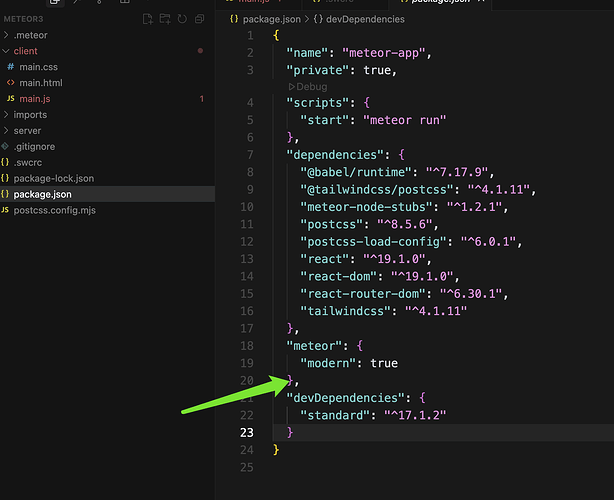Click devDependencies in the breadcrumb
Viewport: 614px width, 500px height.
coord(365,19)
